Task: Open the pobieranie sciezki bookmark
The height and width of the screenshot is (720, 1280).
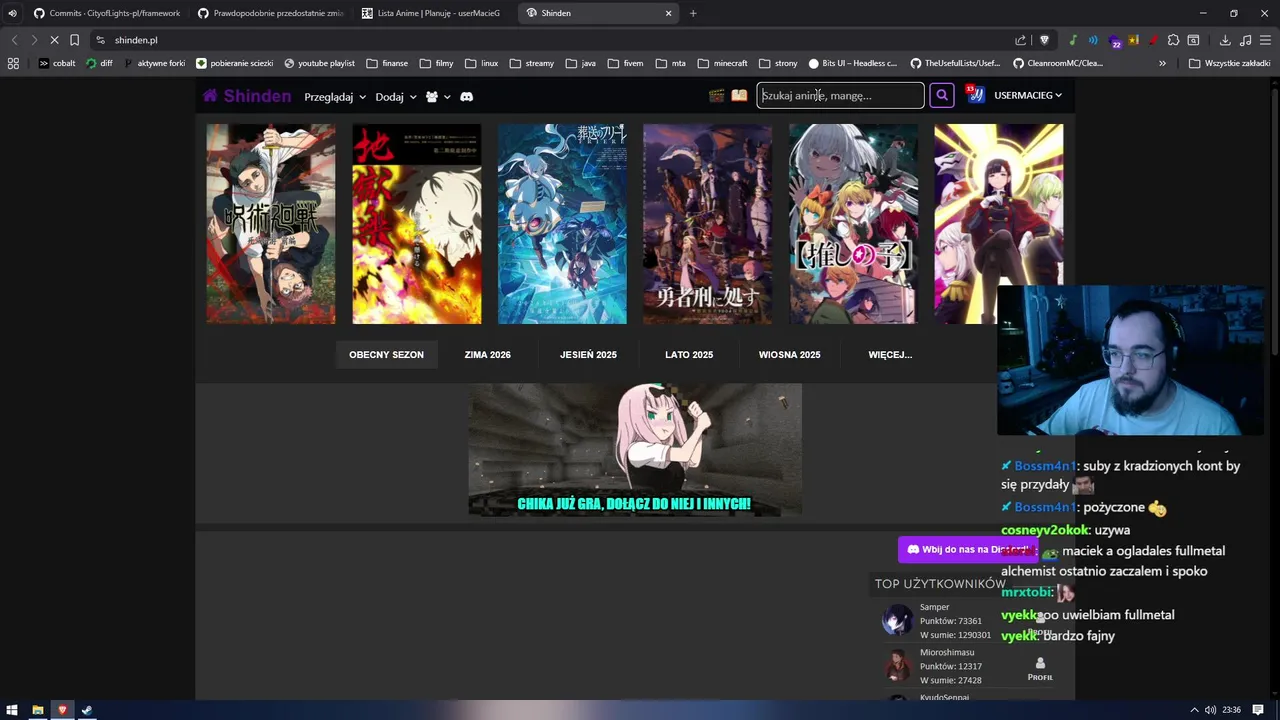Action: [x=234, y=63]
